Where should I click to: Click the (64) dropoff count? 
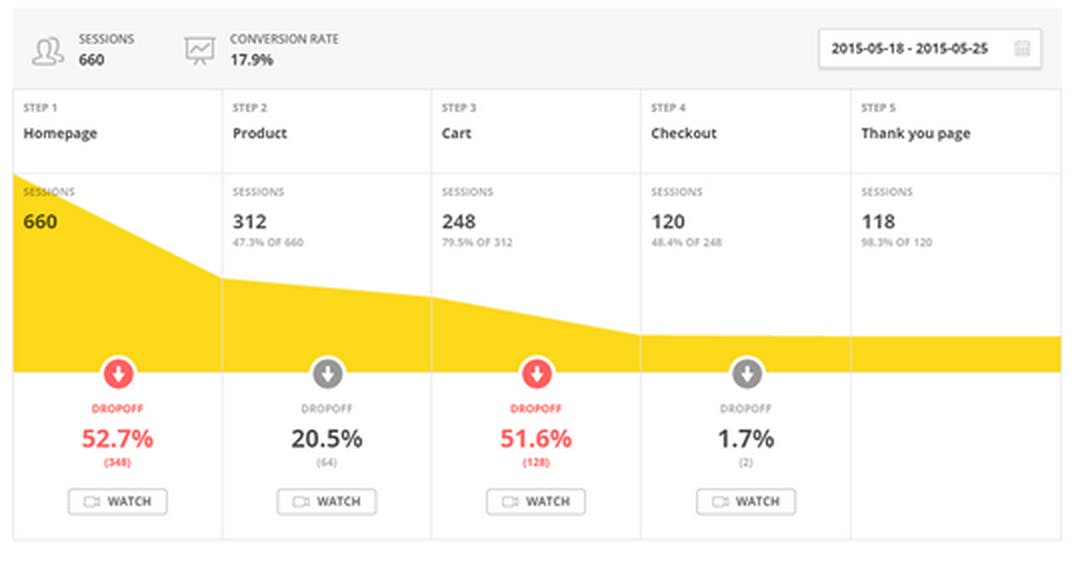click(327, 462)
